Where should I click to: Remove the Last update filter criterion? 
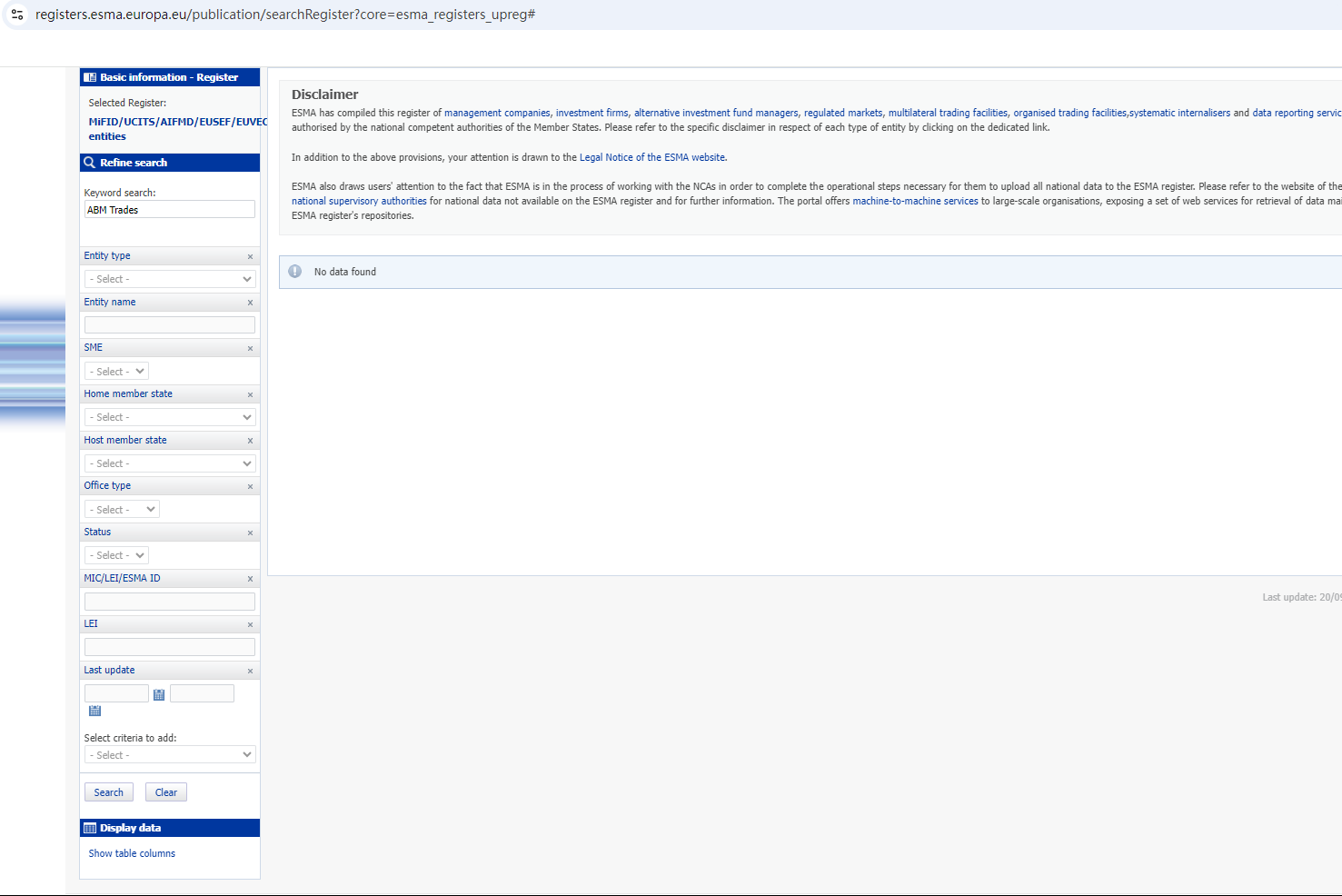pos(250,672)
